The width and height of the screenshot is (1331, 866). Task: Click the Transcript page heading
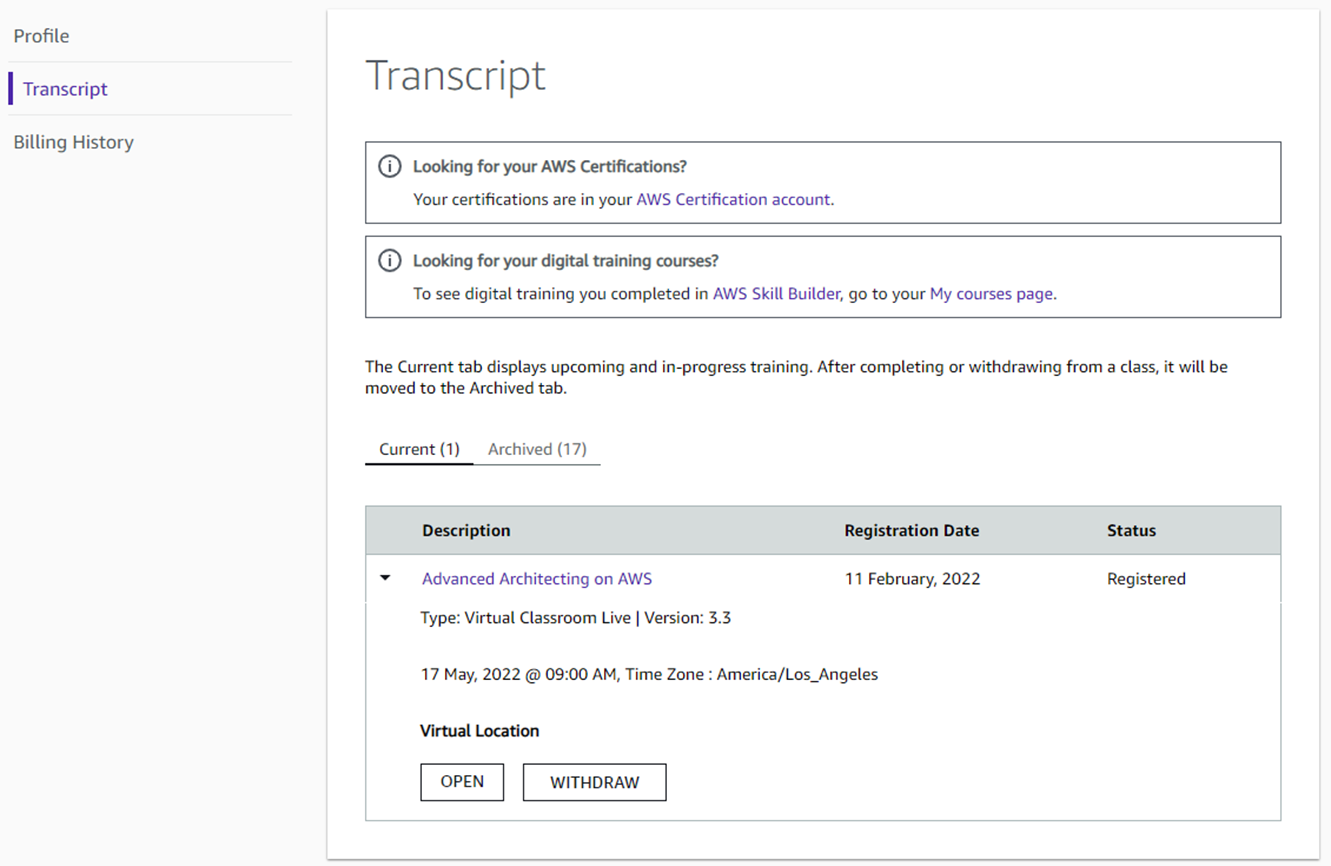point(456,76)
